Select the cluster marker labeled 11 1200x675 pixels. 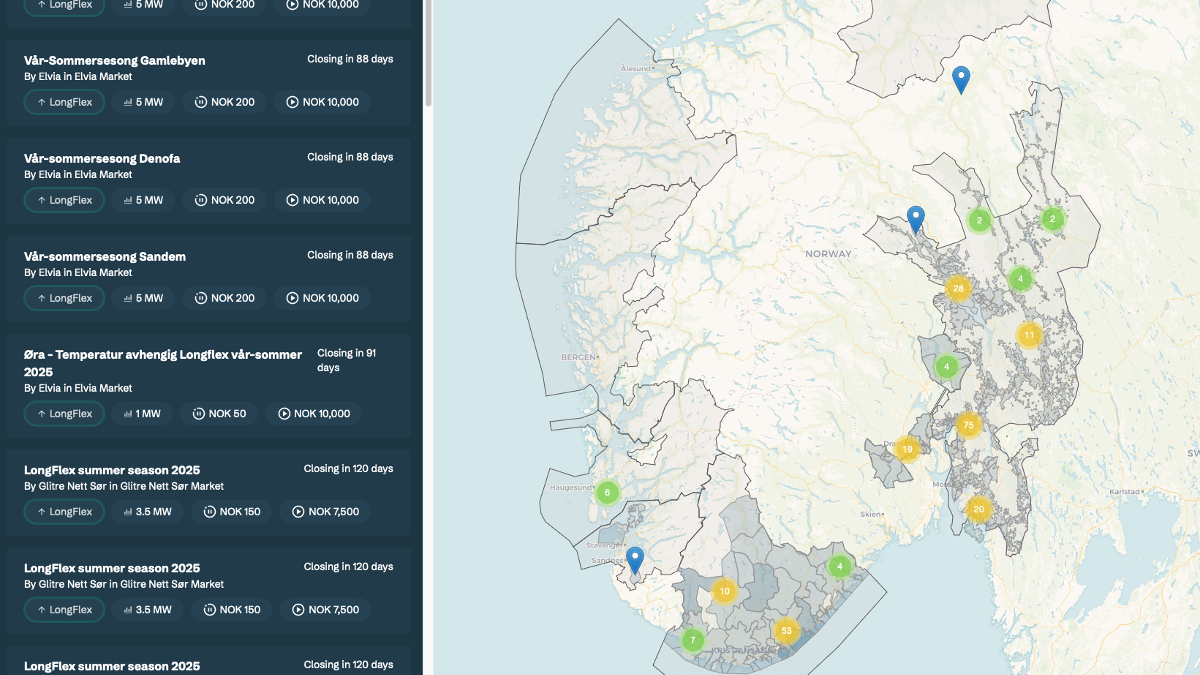1029,335
